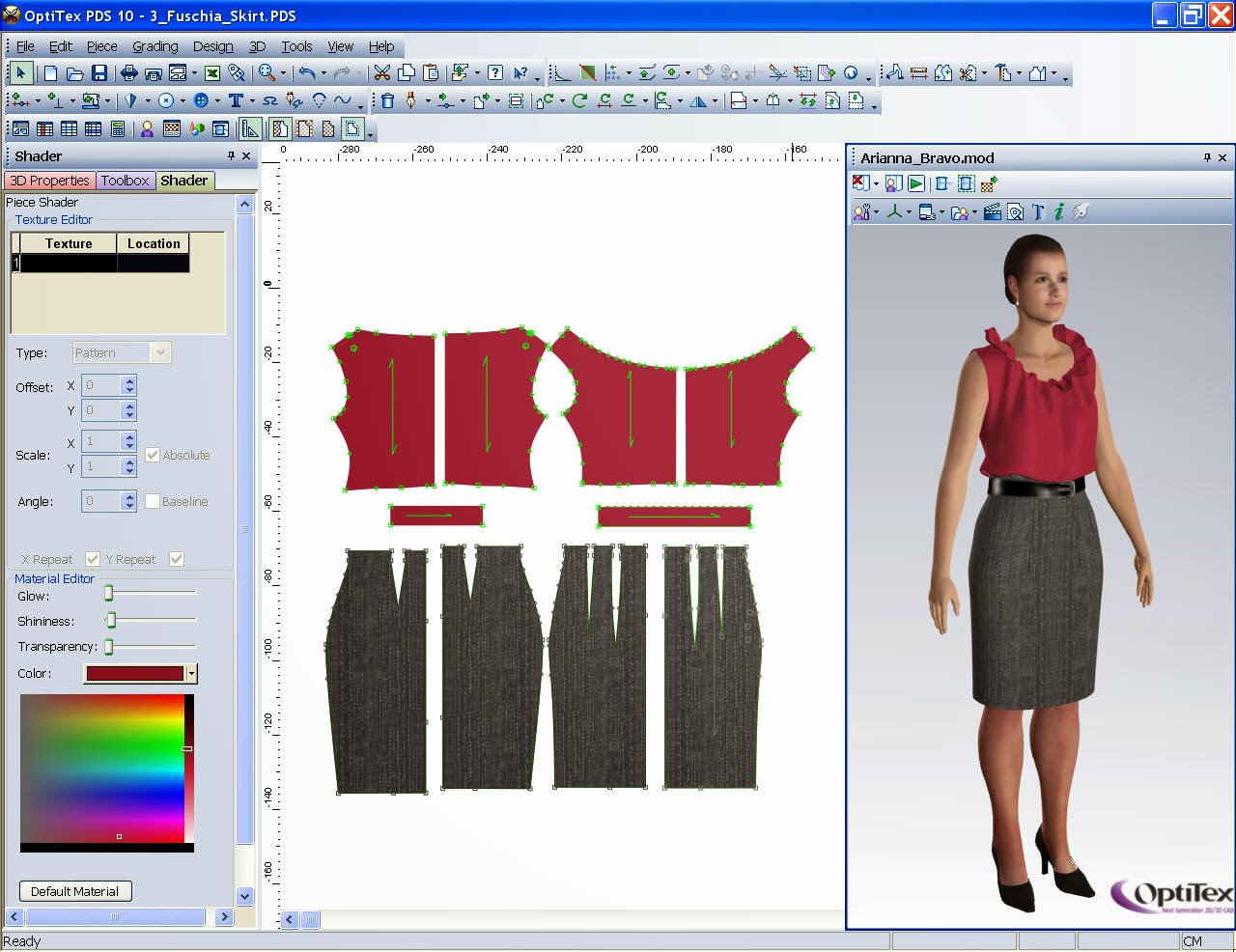
Task: Toggle the Absolute scale checkbox
Action: [x=153, y=455]
